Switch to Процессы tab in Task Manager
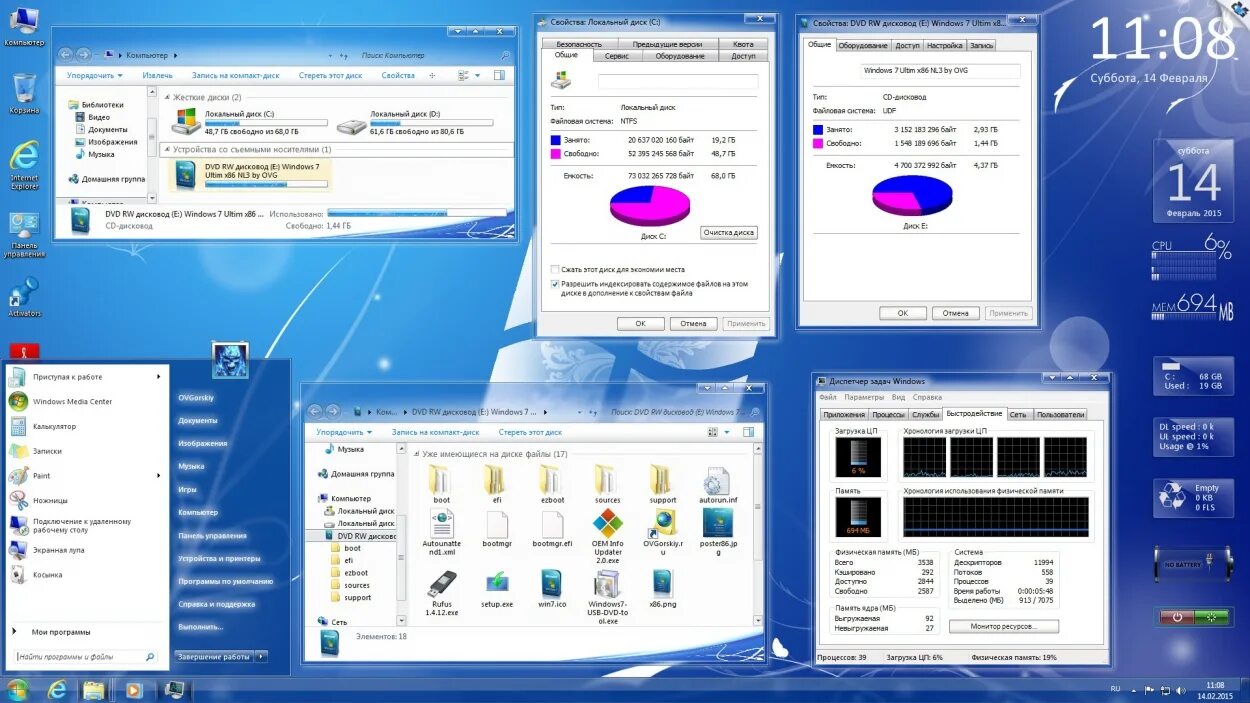Screen dimensions: 1250x703 click(x=889, y=414)
